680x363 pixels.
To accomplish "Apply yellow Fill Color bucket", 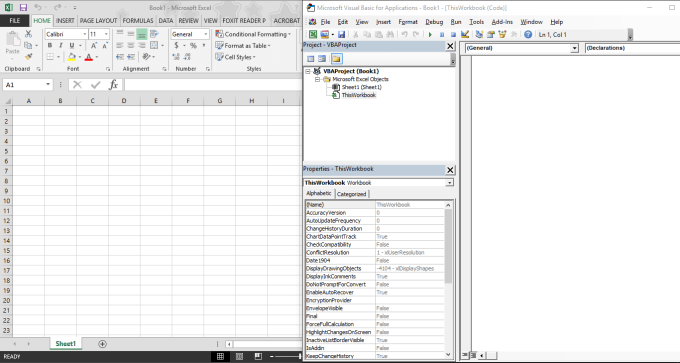I will (x=72, y=57).
